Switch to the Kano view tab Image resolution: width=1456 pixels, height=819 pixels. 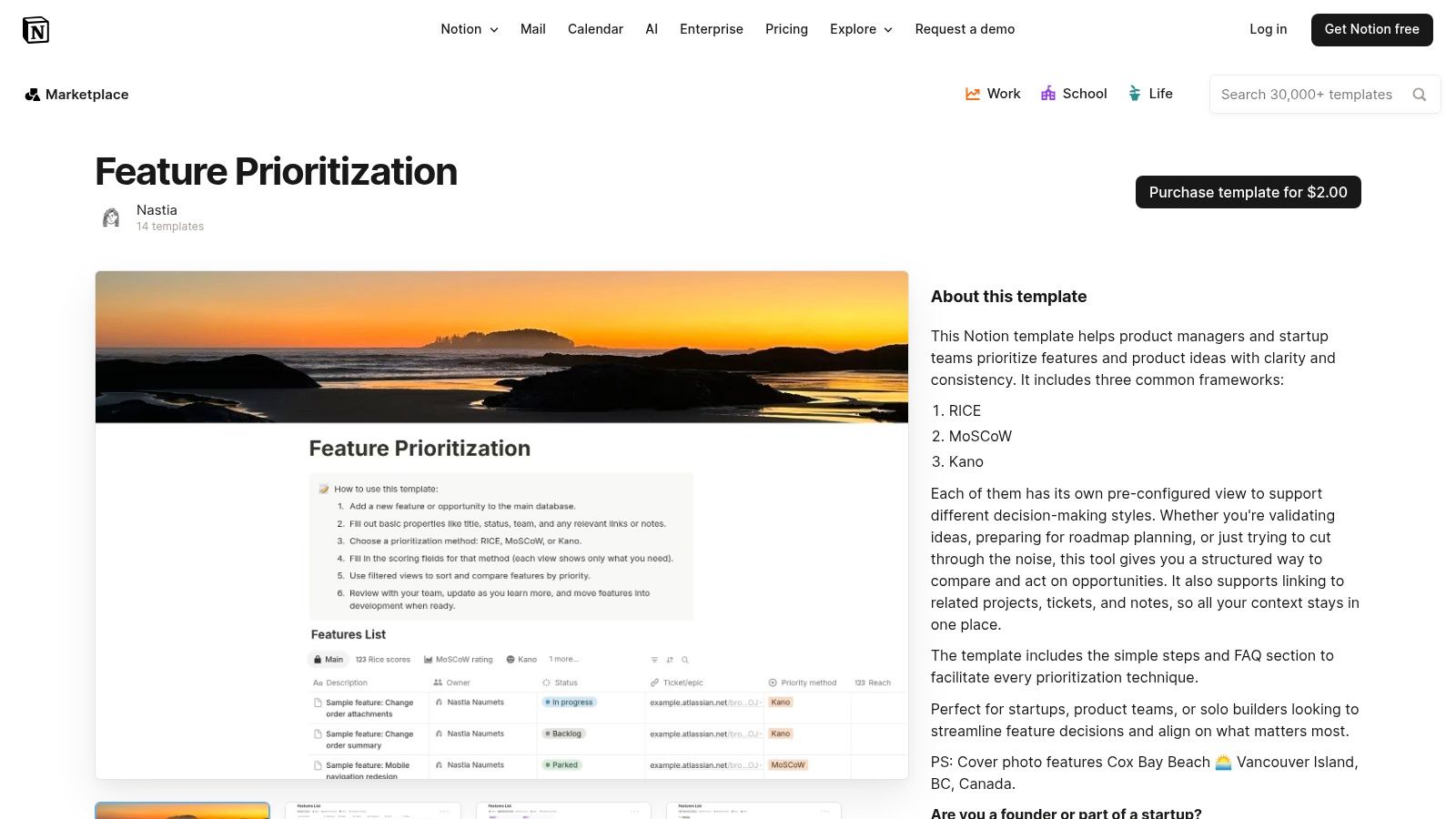coord(521,659)
